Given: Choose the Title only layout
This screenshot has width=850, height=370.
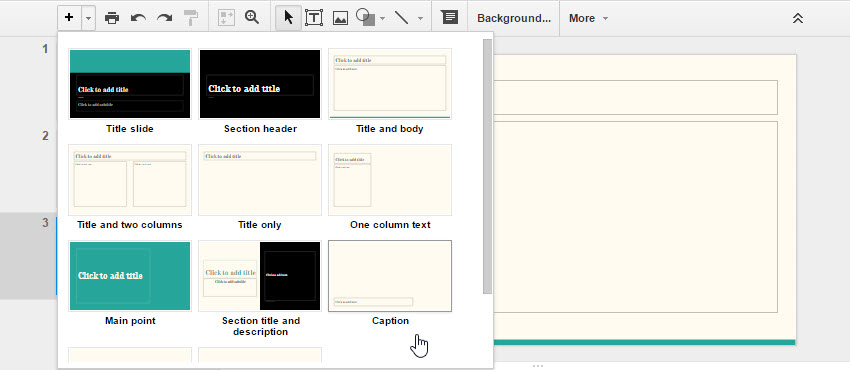Looking at the screenshot, I should tap(260, 180).
